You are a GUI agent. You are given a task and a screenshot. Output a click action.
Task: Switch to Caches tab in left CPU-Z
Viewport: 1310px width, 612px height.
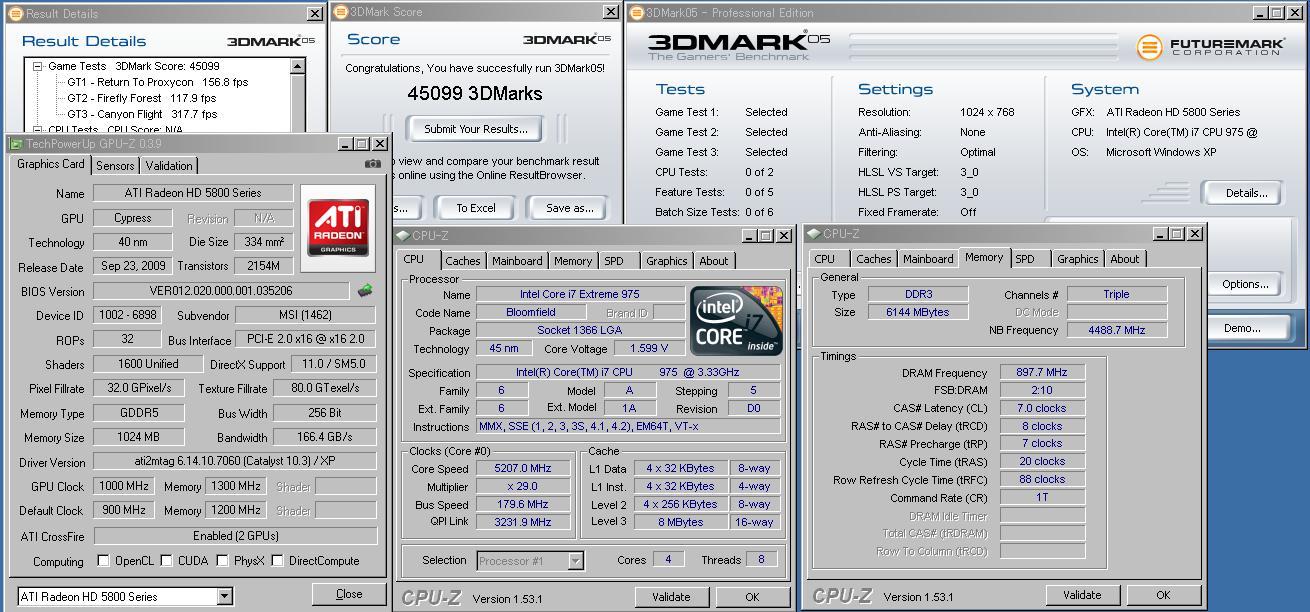462,261
